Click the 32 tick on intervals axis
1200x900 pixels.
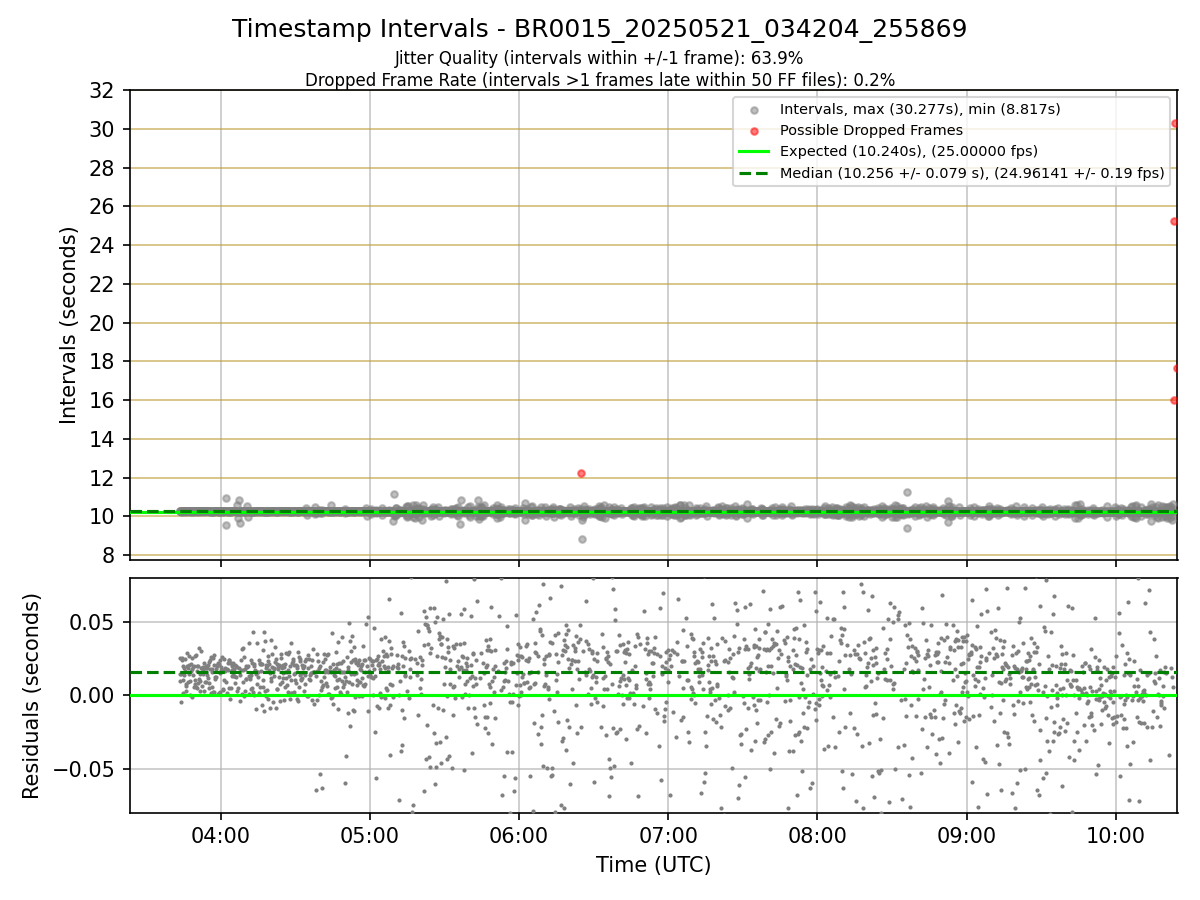tap(101, 91)
